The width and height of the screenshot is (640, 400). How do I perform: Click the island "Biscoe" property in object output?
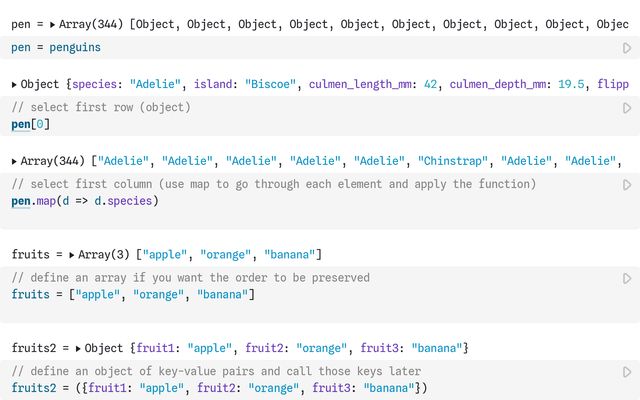[247, 85]
